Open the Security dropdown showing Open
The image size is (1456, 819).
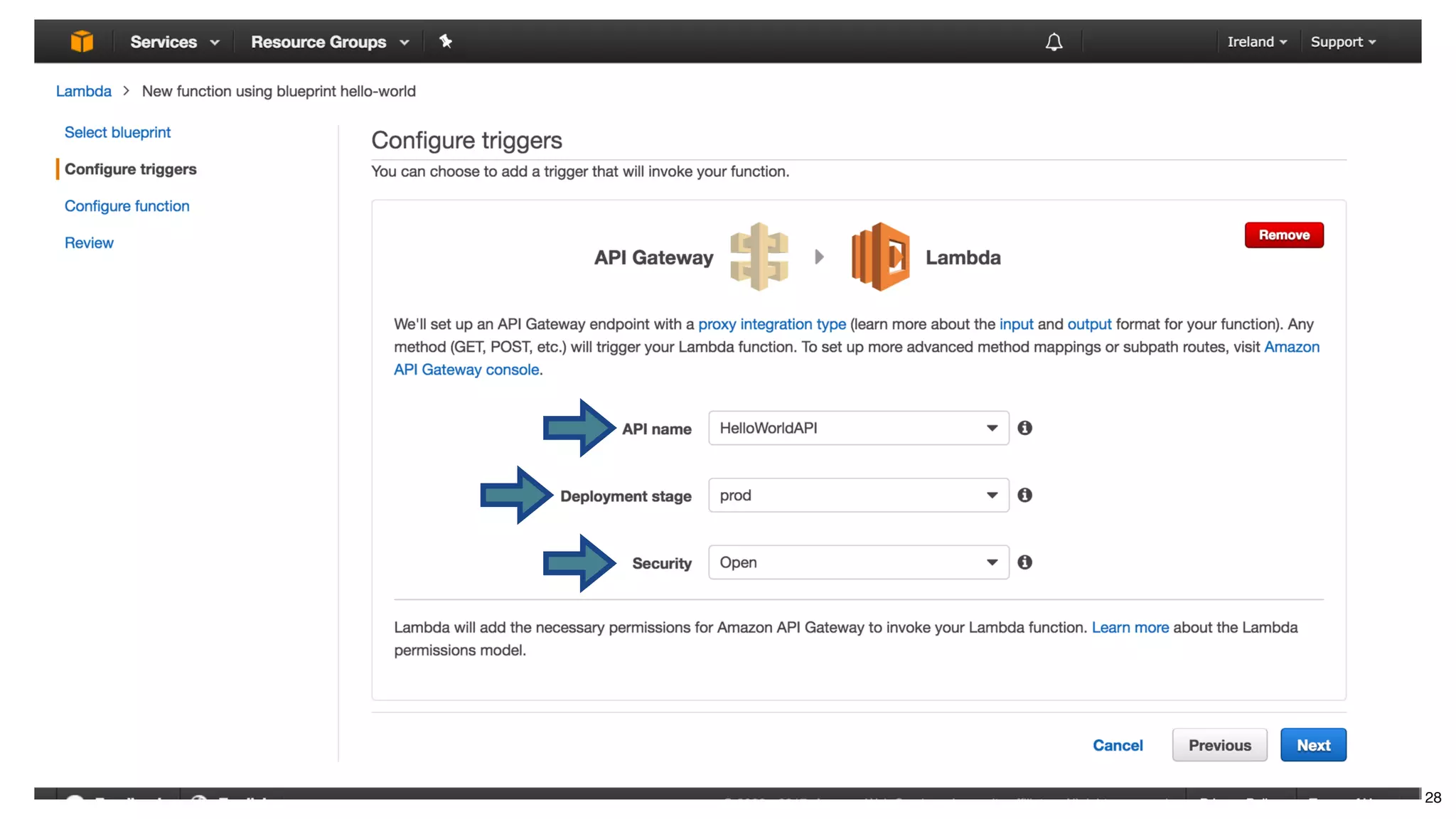coord(858,562)
